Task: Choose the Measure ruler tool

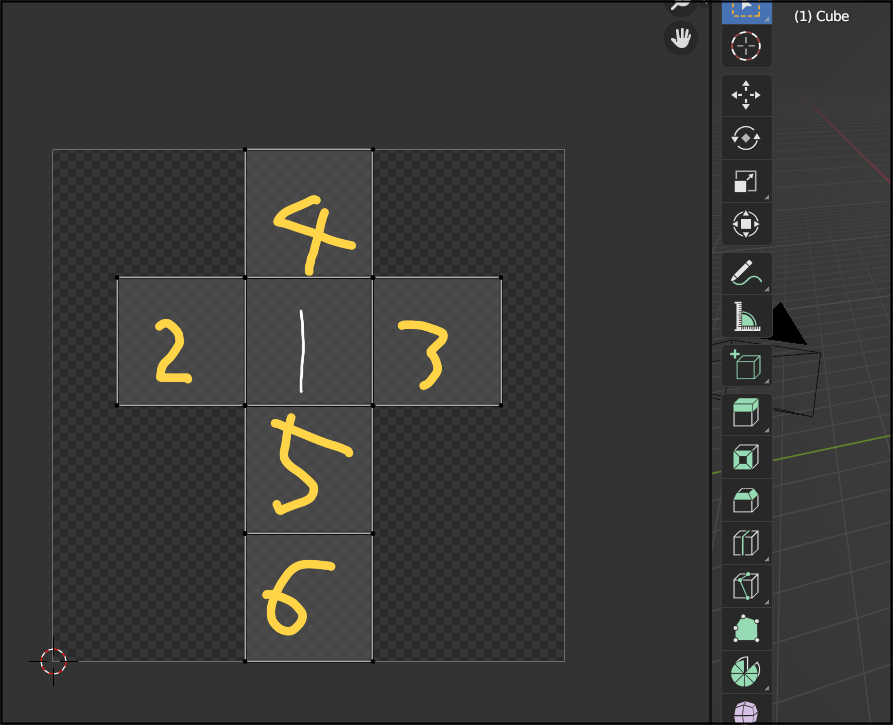Action: (x=747, y=316)
